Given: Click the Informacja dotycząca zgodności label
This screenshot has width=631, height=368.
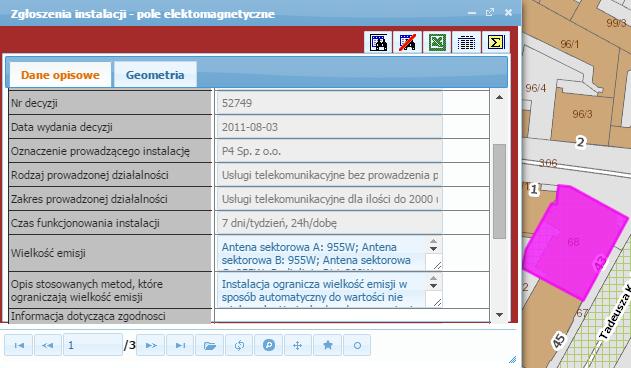Looking at the screenshot, I should (x=88, y=316).
